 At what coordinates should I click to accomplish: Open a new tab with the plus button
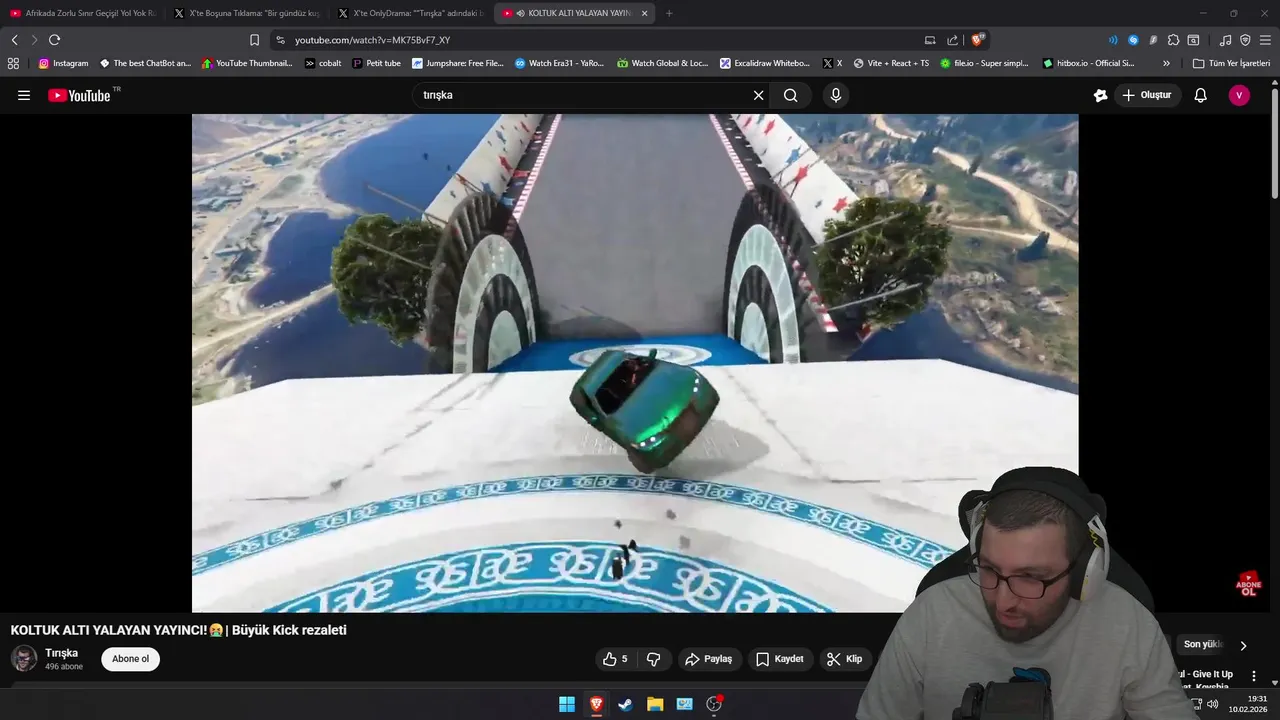point(669,13)
